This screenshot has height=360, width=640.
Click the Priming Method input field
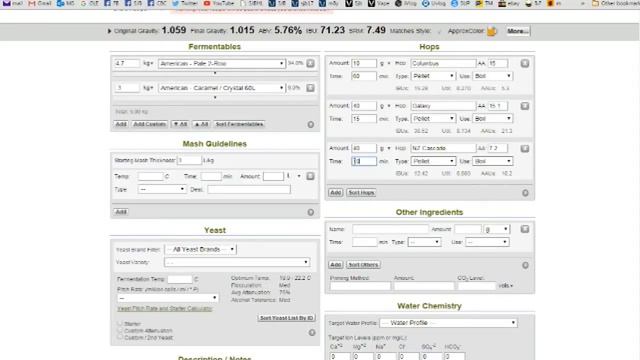point(360,286)
